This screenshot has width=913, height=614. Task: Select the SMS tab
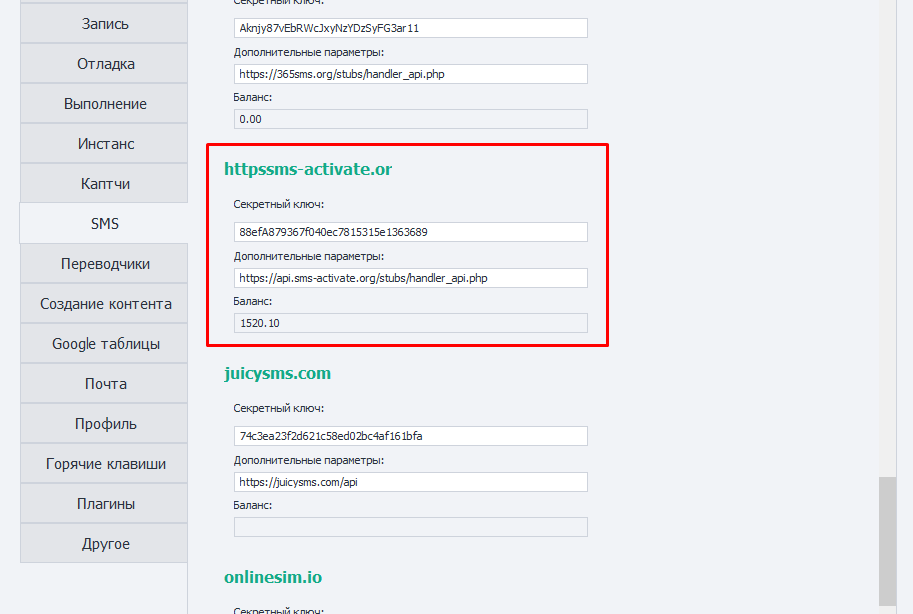[x=104, y=223]
